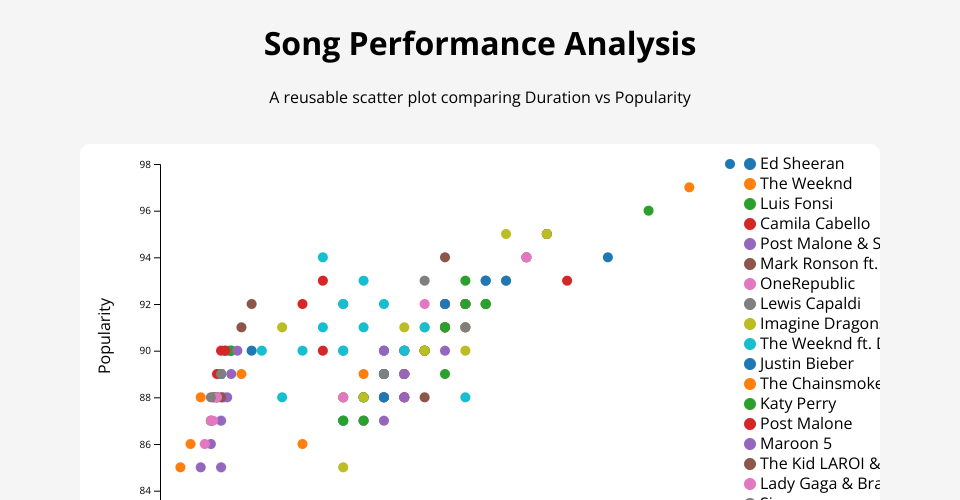Click the brown data point at popularity 94
This screenshot has width=960, height=500.
445,258
